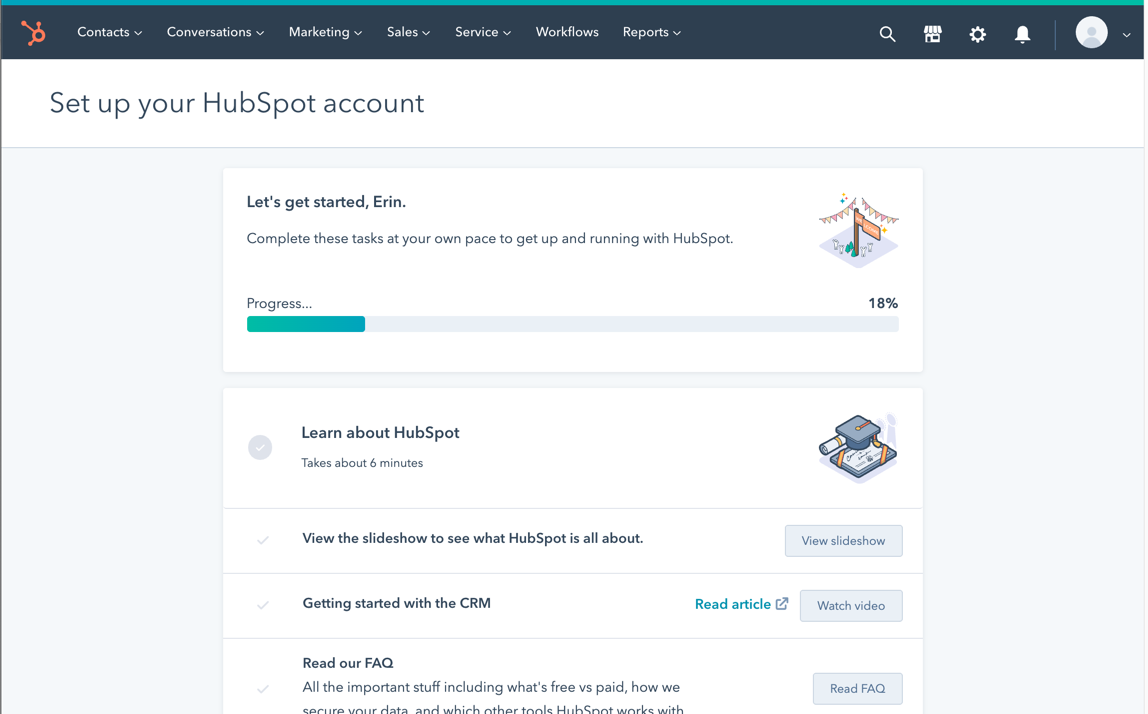The height and width of the screenshot is (714, 1148).
Task: Open the account menu chevron beside avatar
Action: coord(1126,34)
